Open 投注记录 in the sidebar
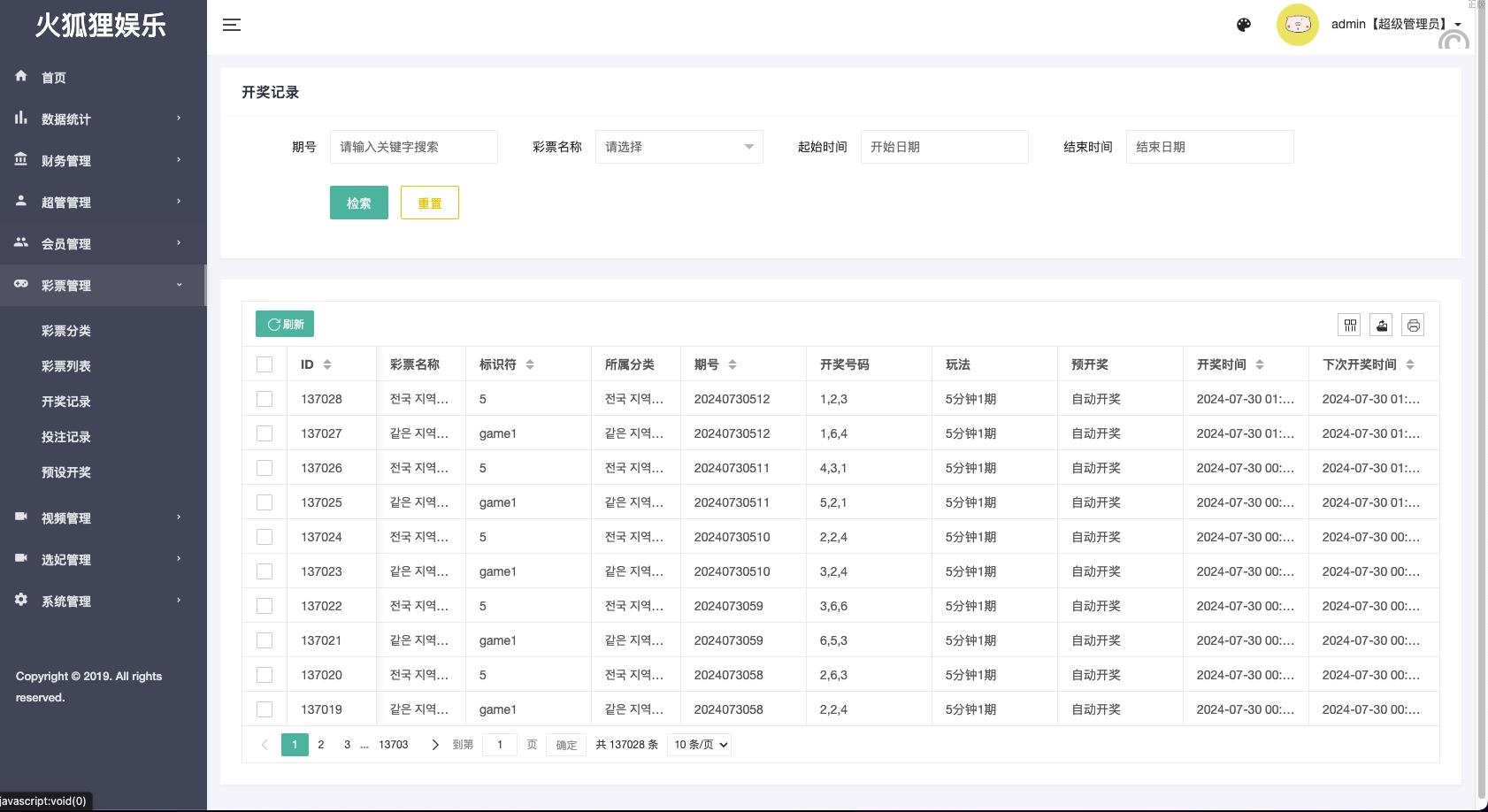Viewport: 1488px width, 812px height. (x=66, y=437)
